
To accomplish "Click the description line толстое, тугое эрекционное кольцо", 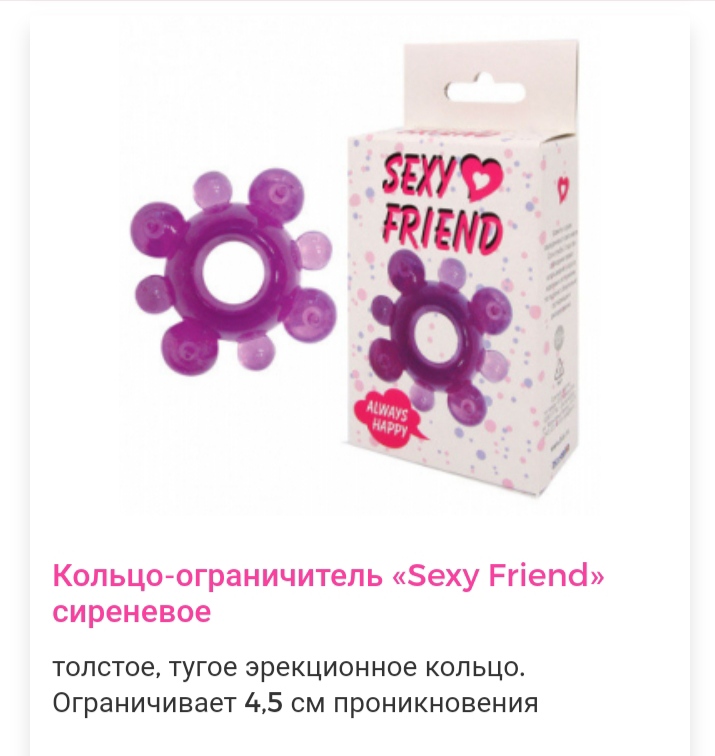I will [x=288, y=668].
